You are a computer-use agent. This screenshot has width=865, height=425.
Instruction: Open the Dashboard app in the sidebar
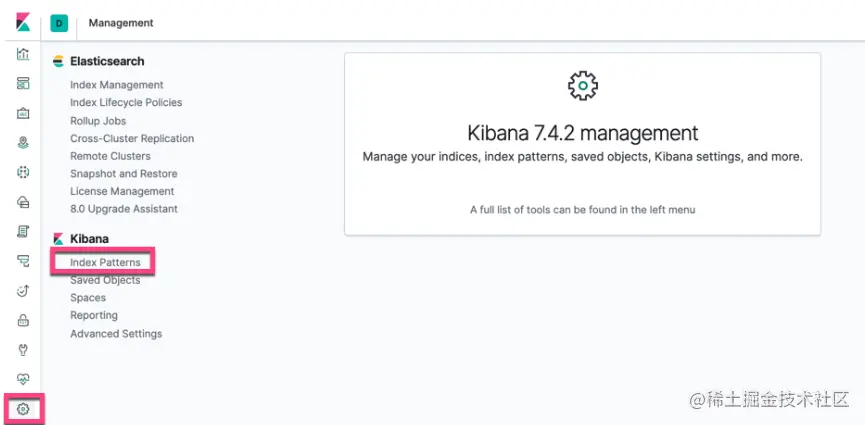pyautogui.click(x=23, y=84)
